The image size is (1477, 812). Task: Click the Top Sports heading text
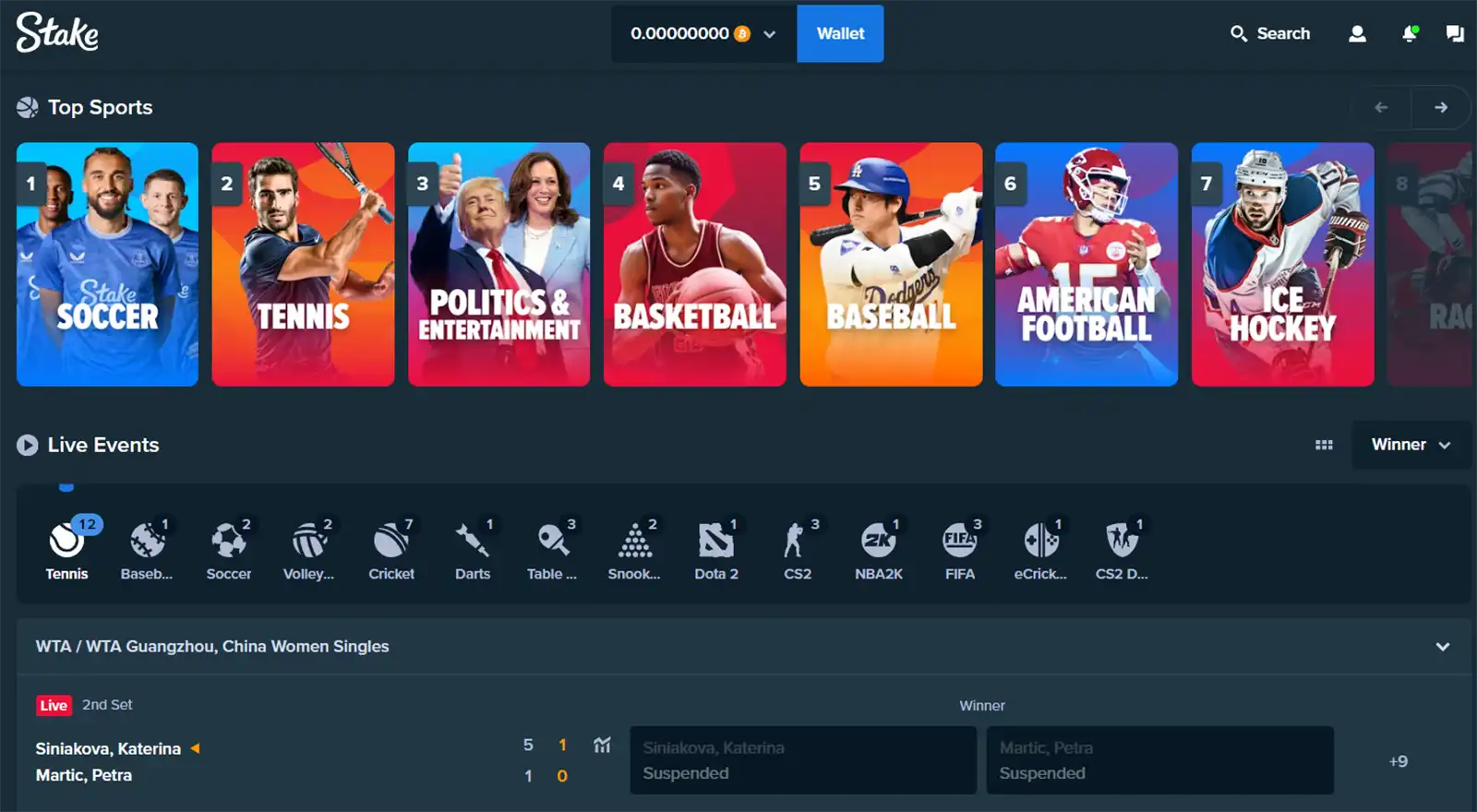(x=100, y=107)
